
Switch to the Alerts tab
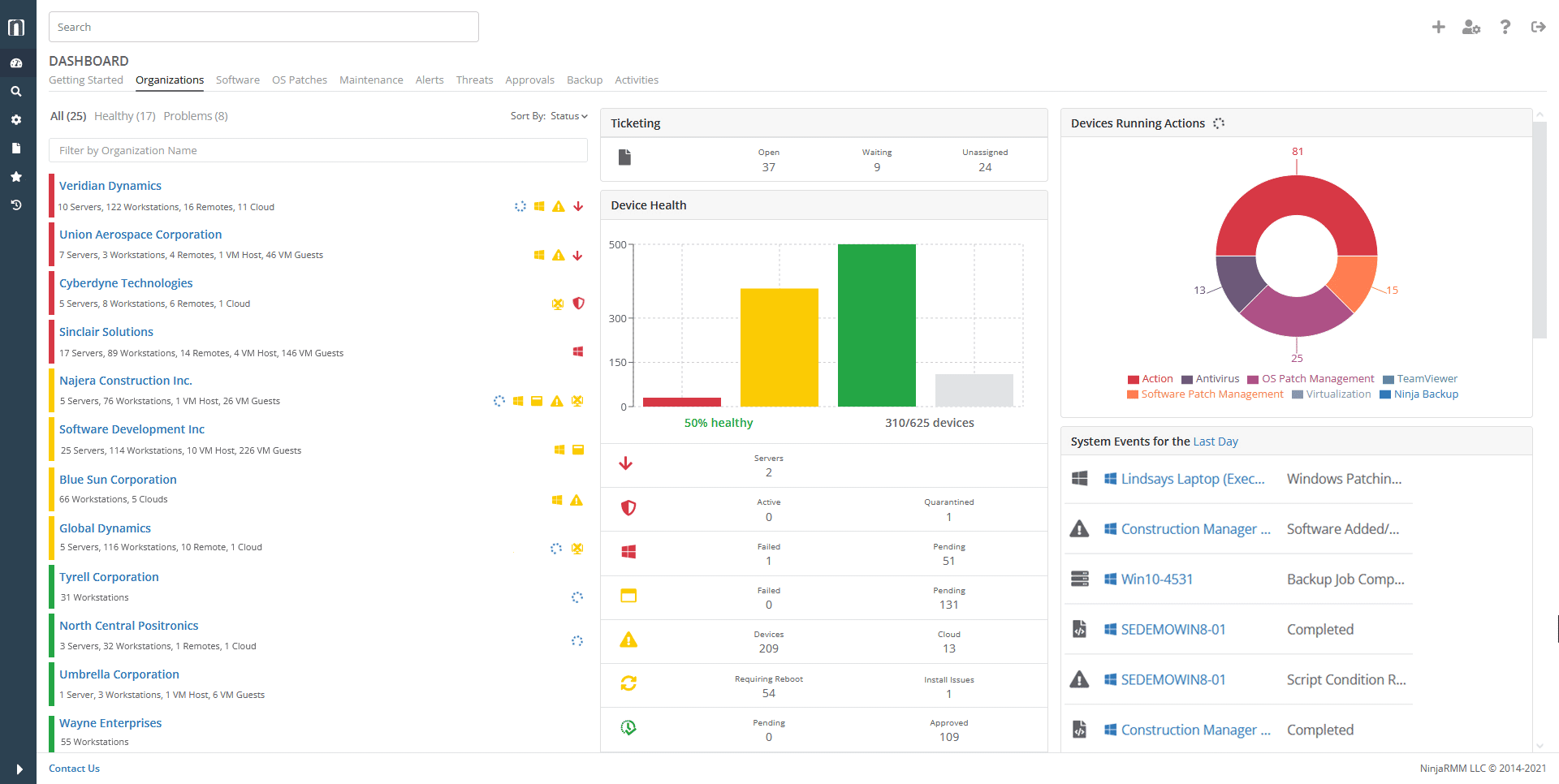430,80
